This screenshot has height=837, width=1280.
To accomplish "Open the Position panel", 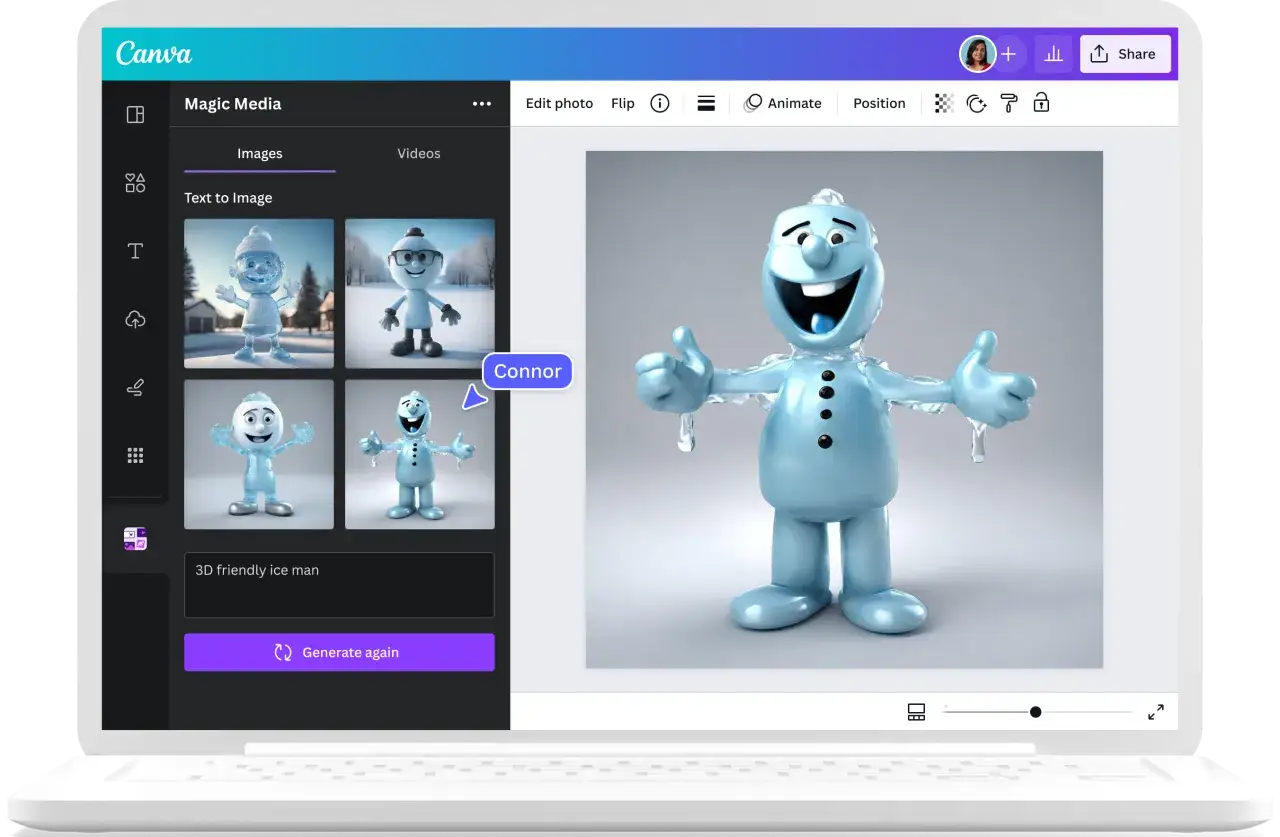I will 879,103.
